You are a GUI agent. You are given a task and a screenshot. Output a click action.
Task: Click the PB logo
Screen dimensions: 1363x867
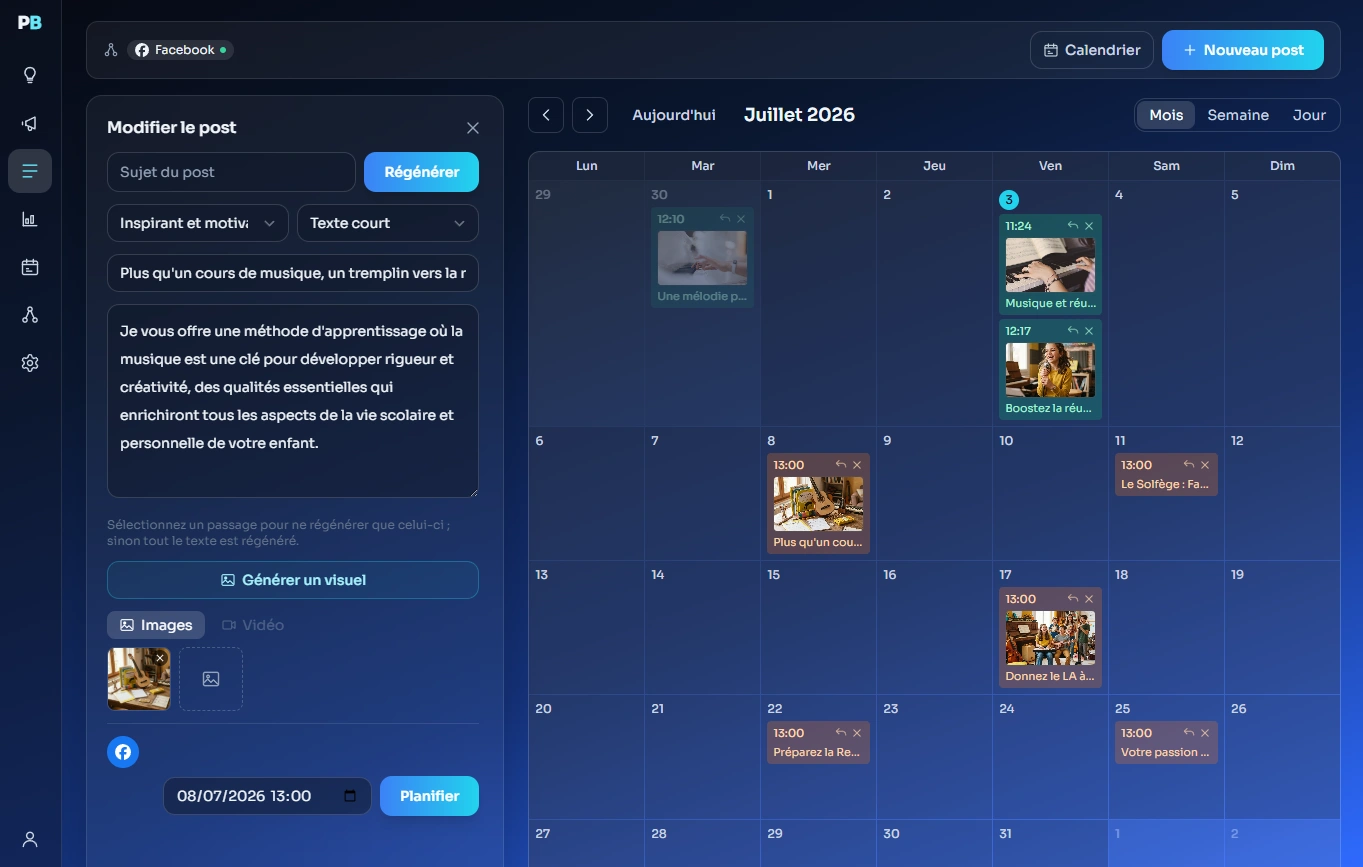(30, 22)
